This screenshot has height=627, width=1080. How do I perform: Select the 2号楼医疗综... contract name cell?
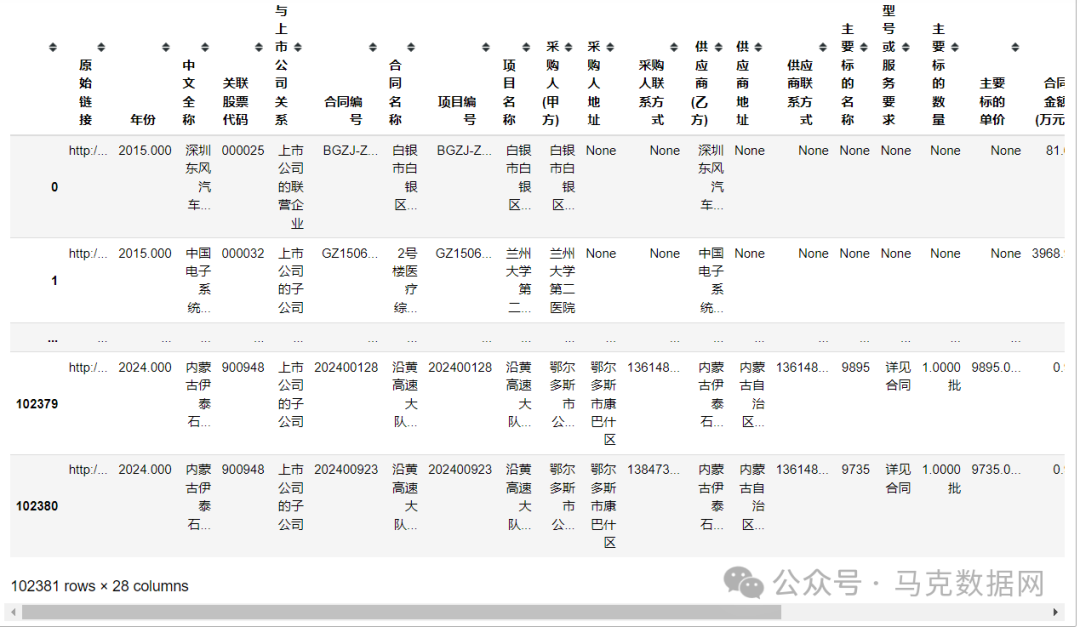click(x=405, y=280)
